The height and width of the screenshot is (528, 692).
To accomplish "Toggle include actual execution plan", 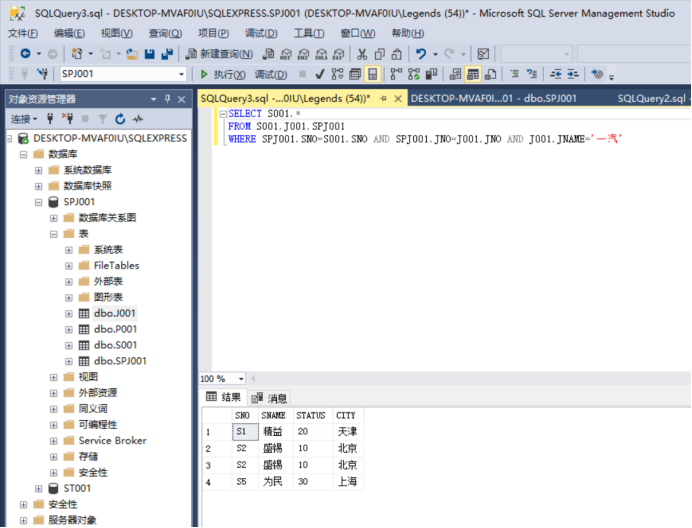I will 396,74.
